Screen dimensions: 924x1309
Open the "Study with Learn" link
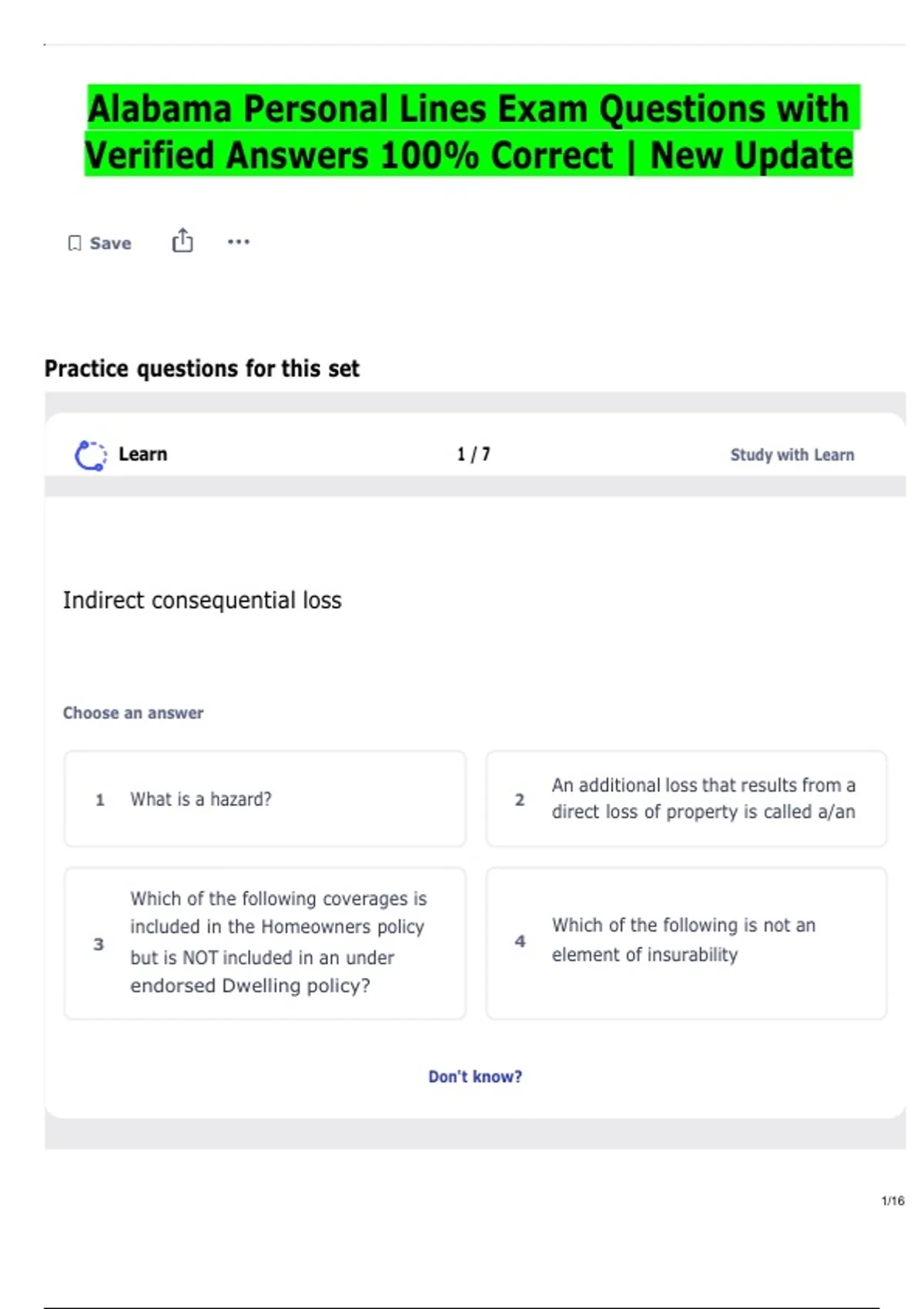click(x=792, y=455)
